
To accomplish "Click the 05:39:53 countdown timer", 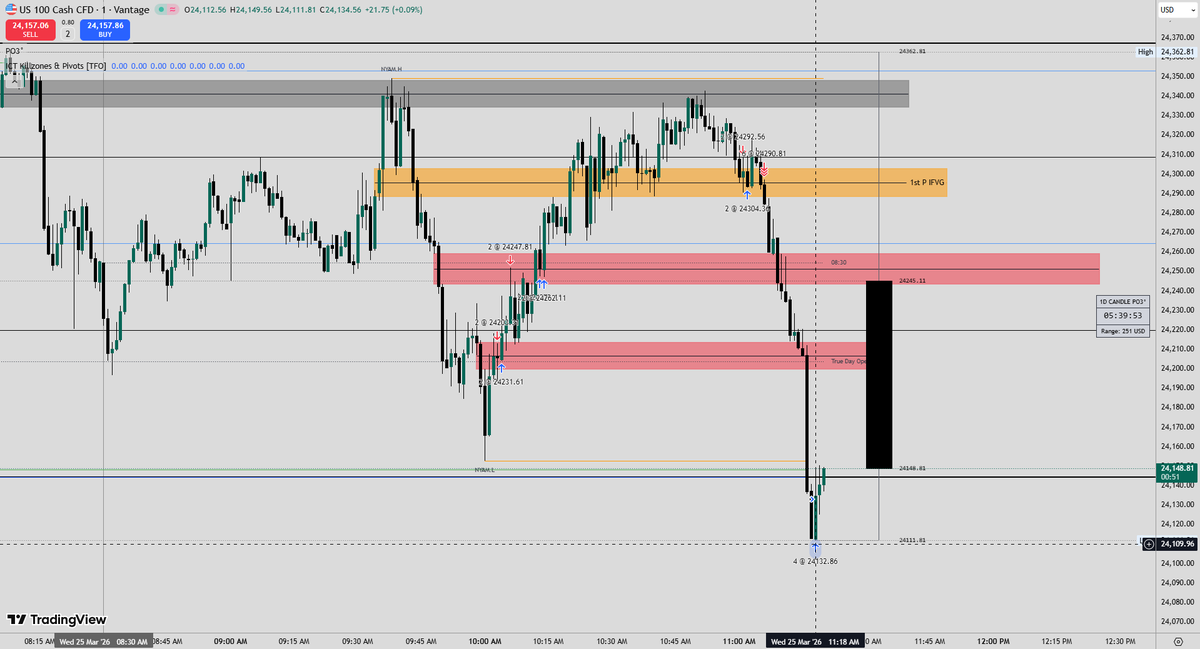I will tap(1123, 315).
